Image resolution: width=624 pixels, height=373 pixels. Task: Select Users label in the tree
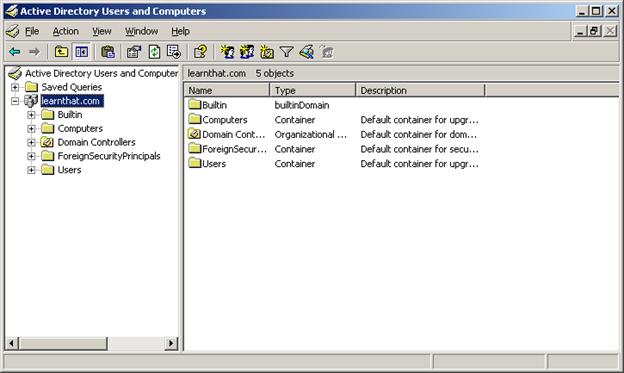(x=69, y=170)
